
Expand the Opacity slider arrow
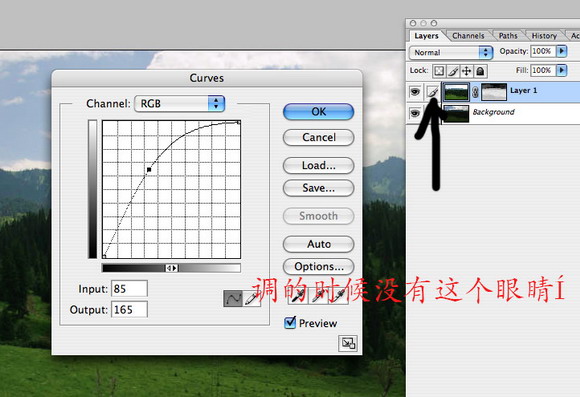(562, 51)
